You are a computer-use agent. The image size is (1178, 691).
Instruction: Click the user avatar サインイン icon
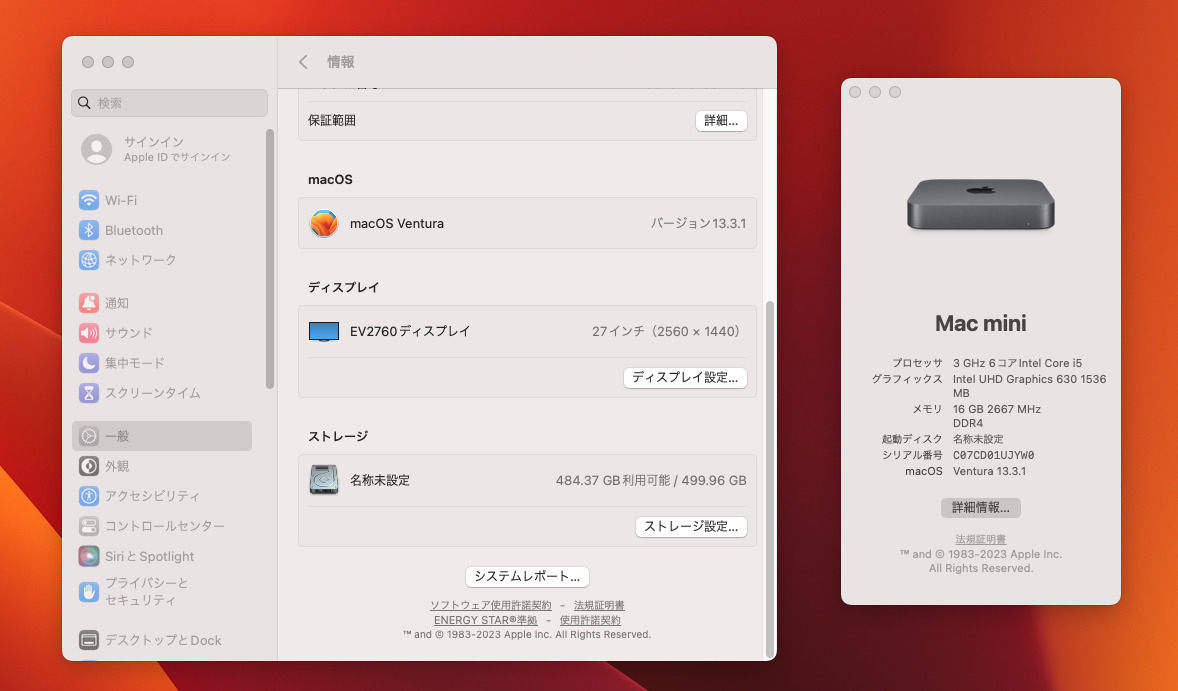pos(96,149)
